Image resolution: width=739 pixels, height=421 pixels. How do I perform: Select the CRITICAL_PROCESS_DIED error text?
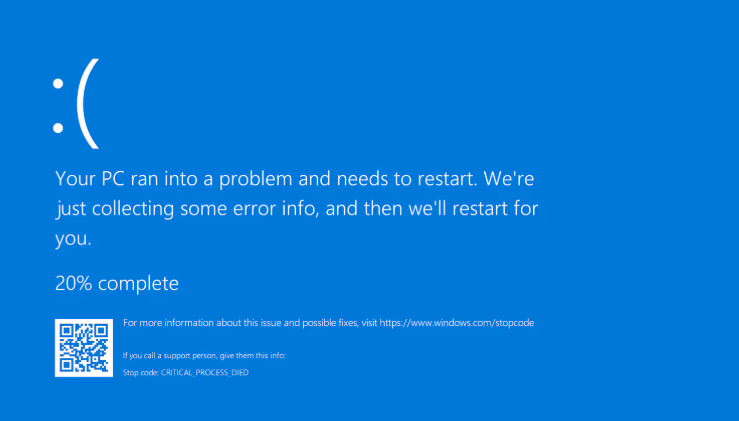205,372
